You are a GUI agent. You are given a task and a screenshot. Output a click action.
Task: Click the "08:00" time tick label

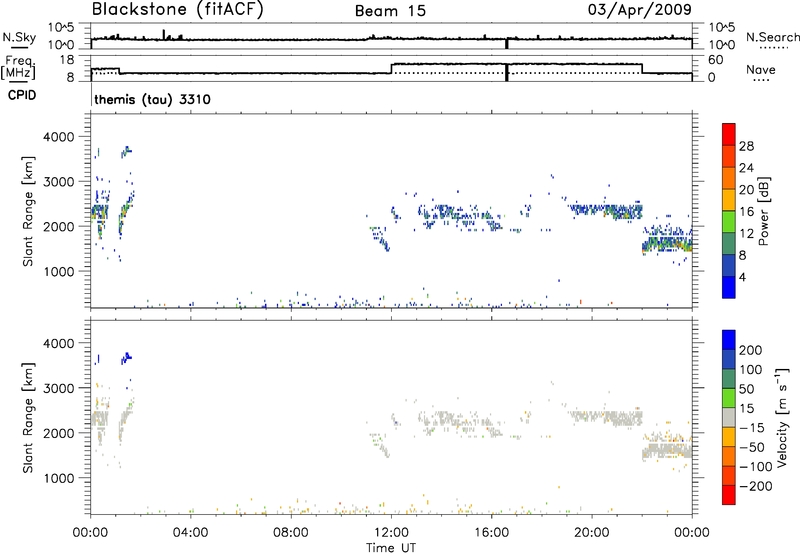point(291,533)
